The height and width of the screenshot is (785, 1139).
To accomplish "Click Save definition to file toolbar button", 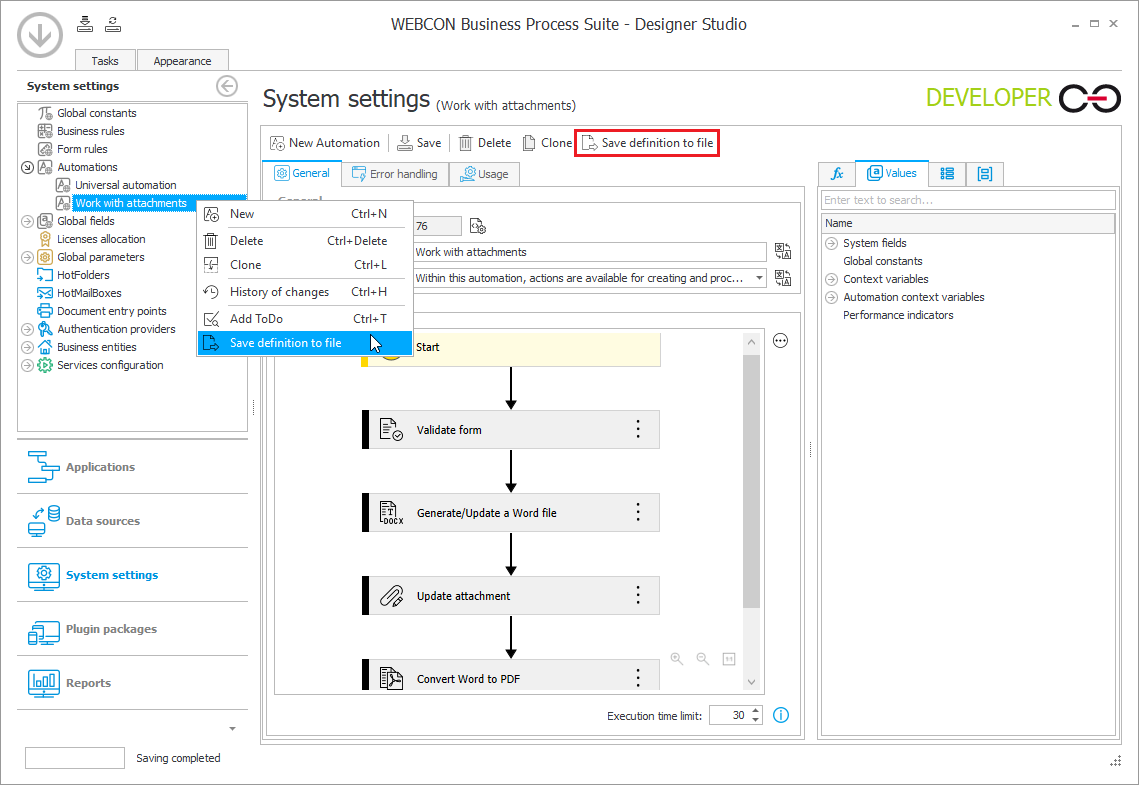I will point(647,143).
